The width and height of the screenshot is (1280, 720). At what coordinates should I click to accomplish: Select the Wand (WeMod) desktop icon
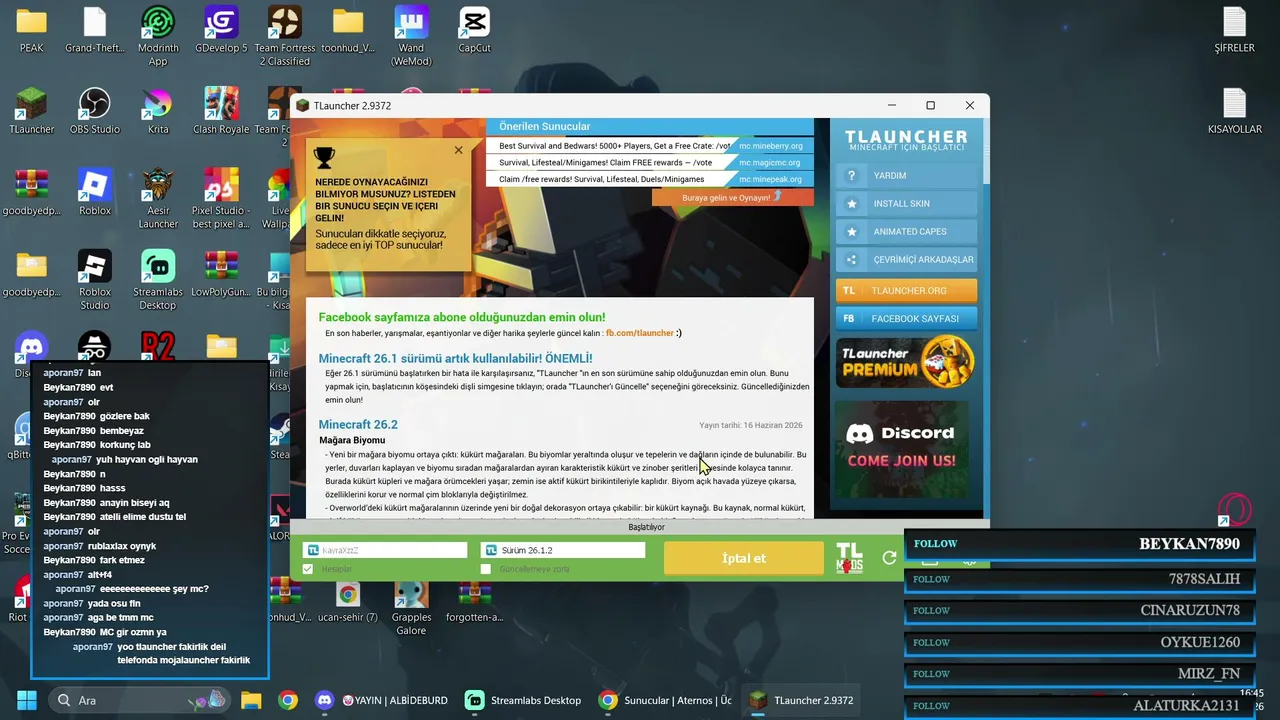[411, 36]
